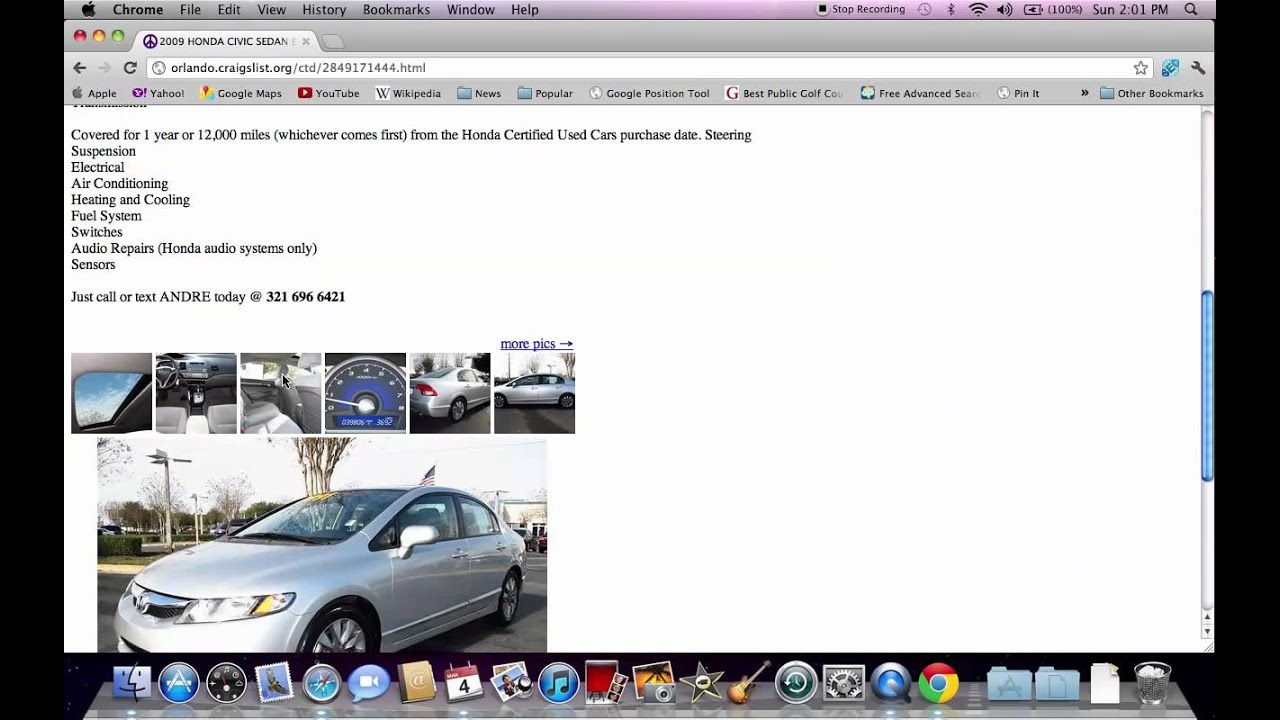1280x720 pixels.
Task: Open the Wi-Fi status menu
Action: click(978, 9)
